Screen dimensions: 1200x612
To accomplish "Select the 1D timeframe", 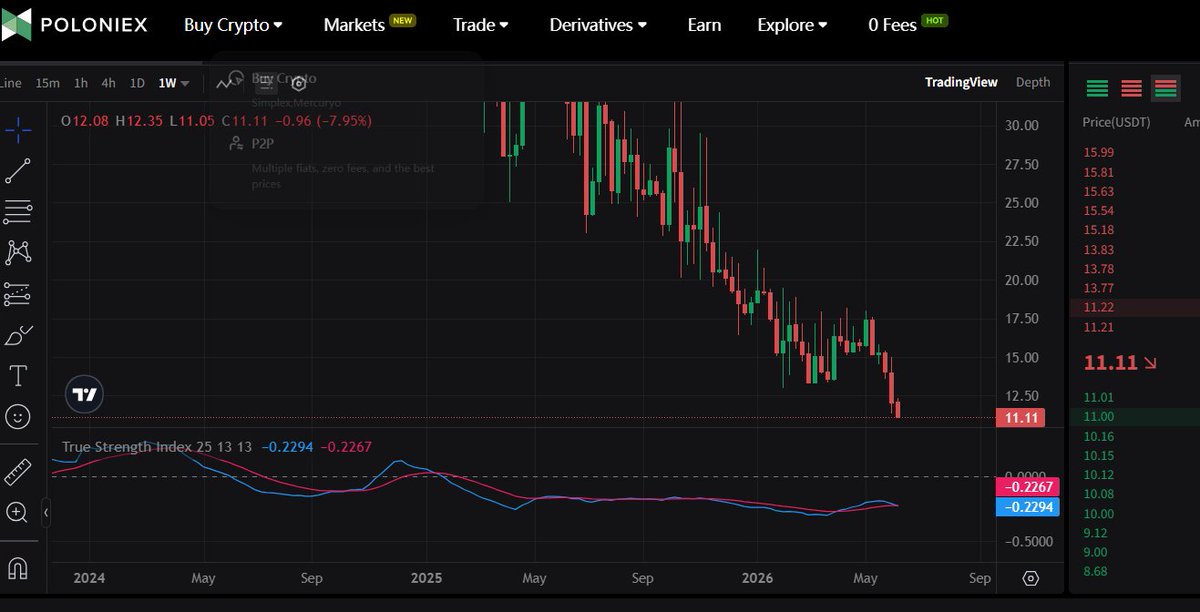I will click(137, 83).
